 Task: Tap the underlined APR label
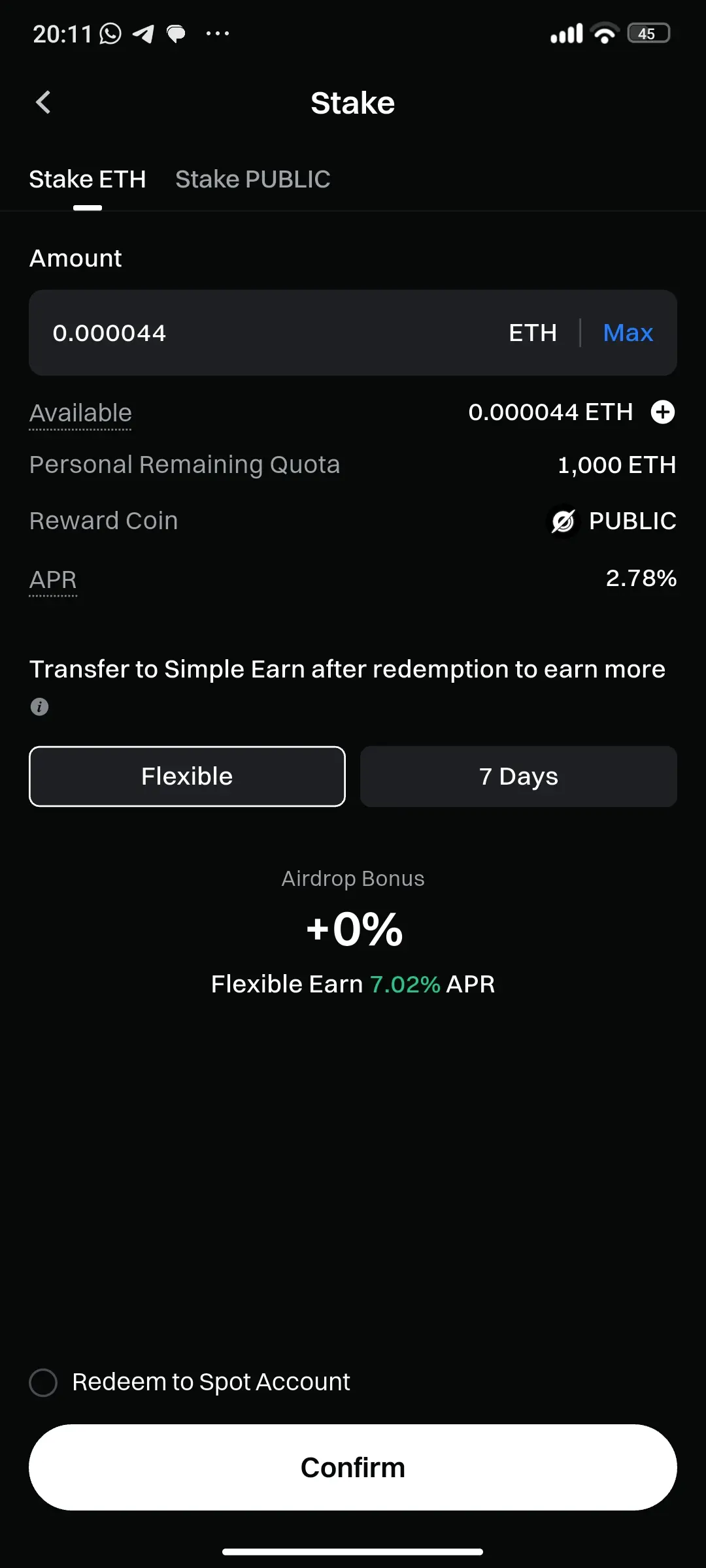pos(53,580)
